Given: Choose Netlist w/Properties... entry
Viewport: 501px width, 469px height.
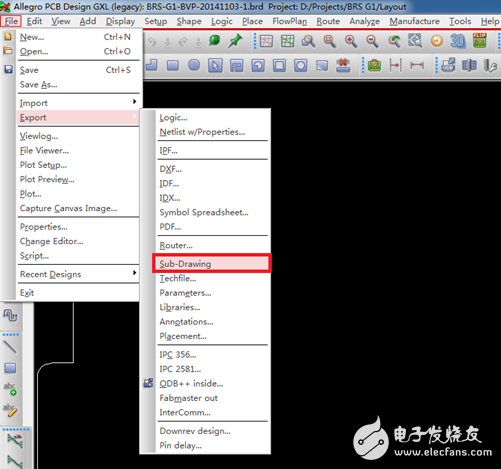Looking at the screenshot, I should (x=202, y=132).
